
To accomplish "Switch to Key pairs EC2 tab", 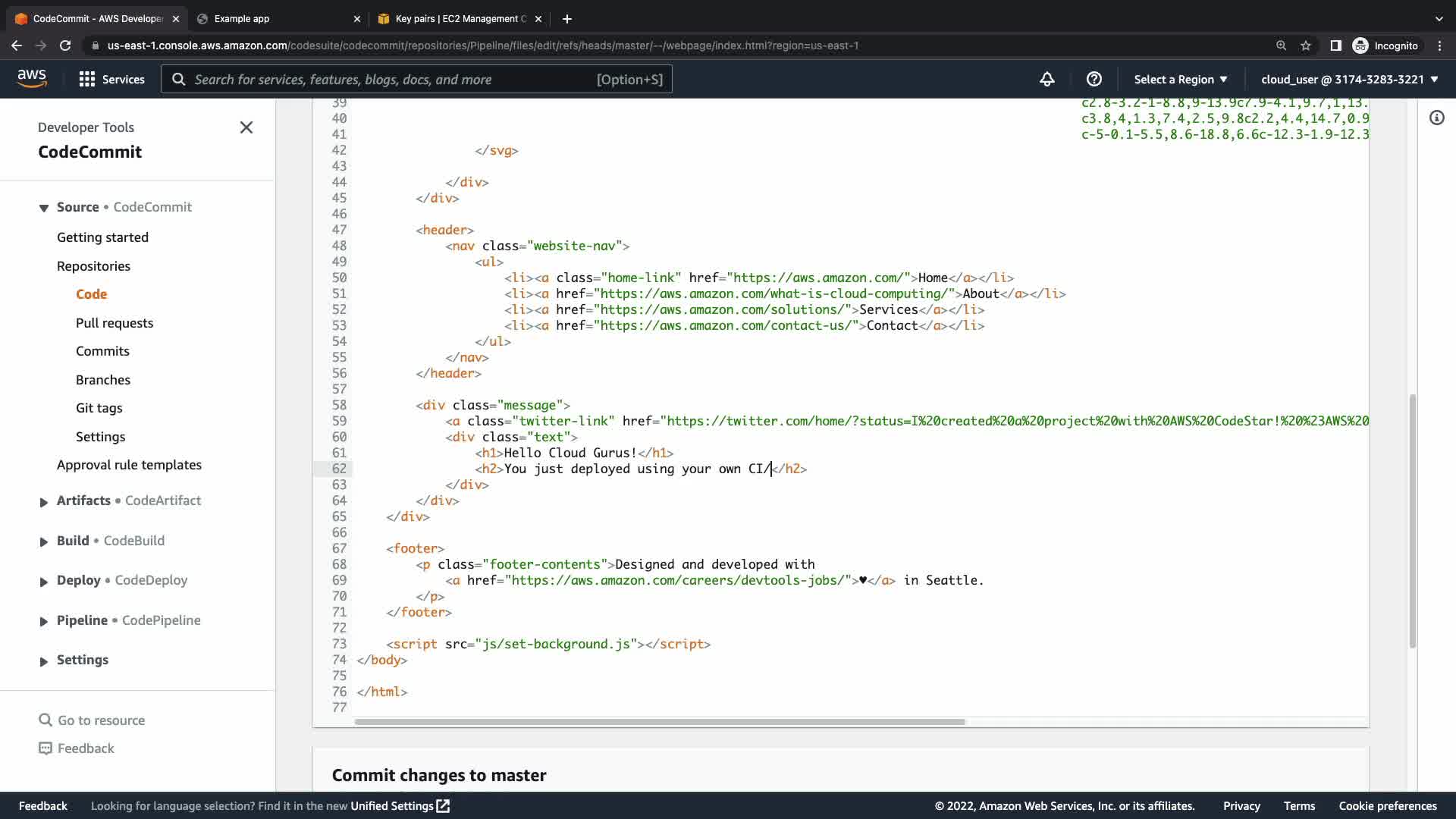I will pyautogui.click(x=460, y=18).
